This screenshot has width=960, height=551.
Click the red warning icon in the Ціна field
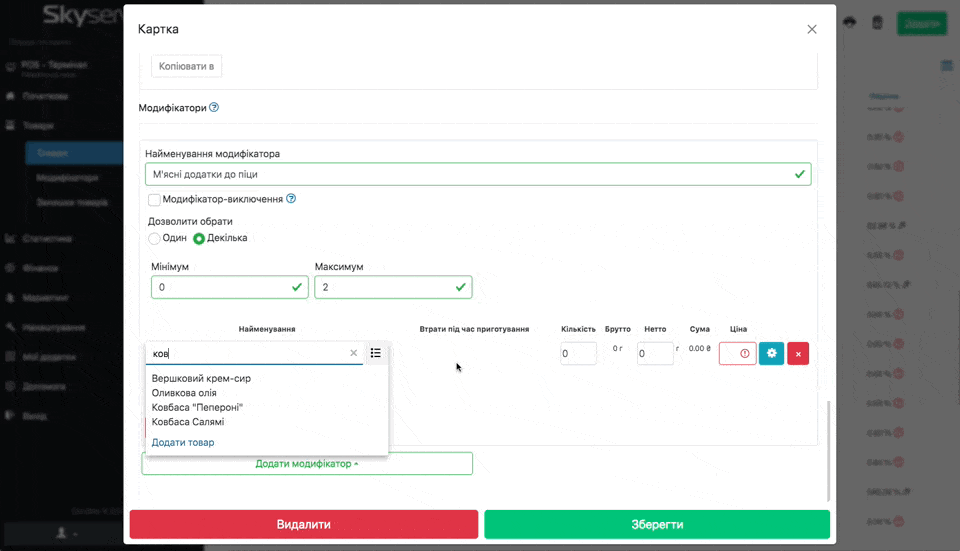pyautogui.click(x=744, y=353)
